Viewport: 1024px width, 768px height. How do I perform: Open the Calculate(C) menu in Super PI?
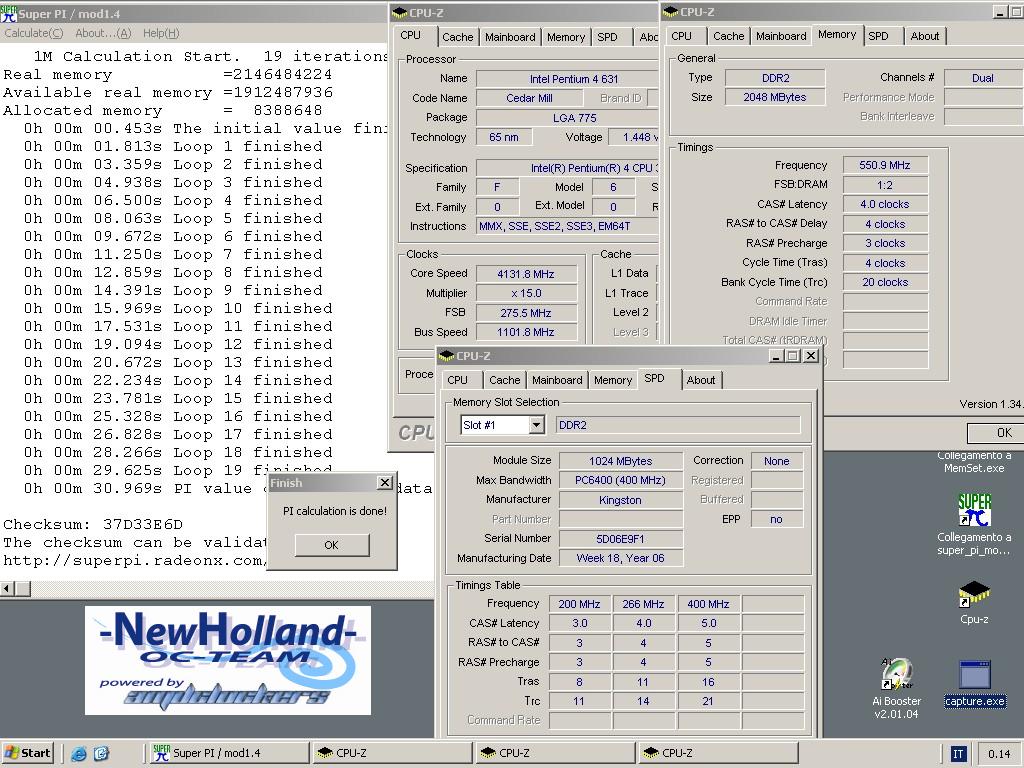[x=34, y=33]
